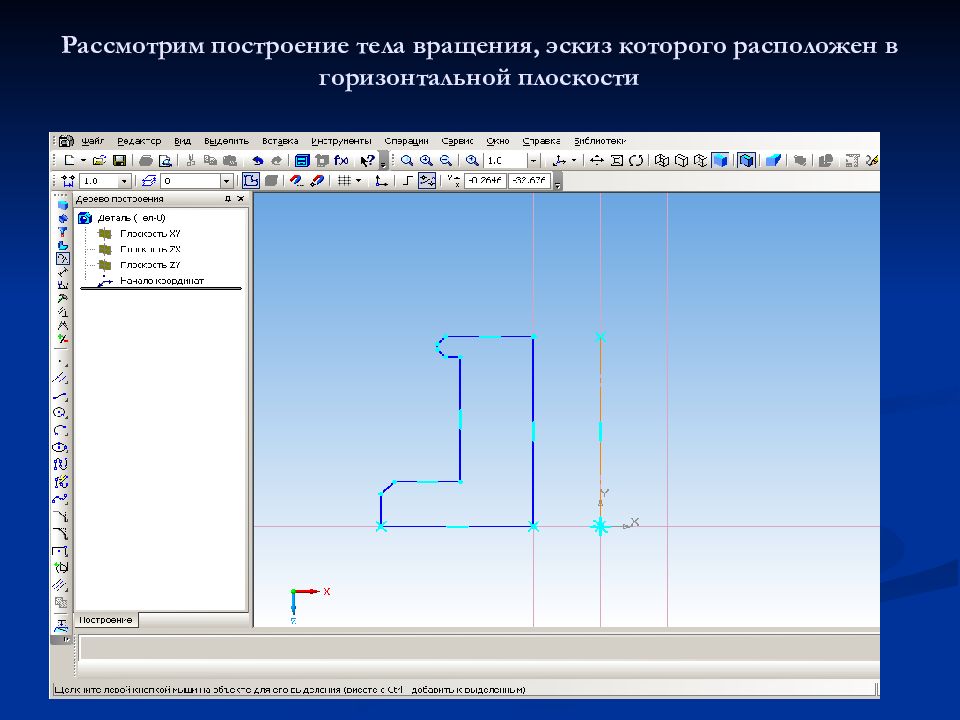Toggle the disable snaps magnet icon
Viewport: 960px width, 720px height.
[317, 181]
